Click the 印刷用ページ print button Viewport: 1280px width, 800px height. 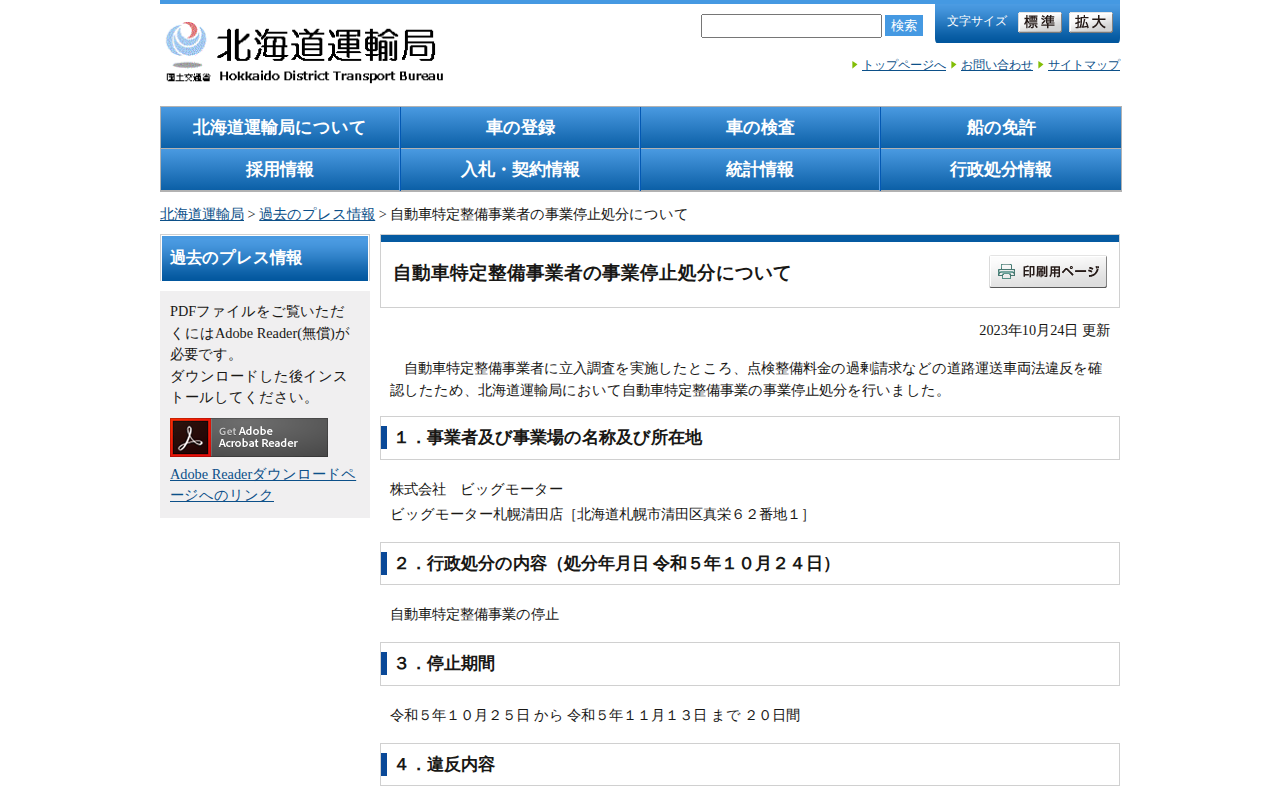click(1048, 272)
